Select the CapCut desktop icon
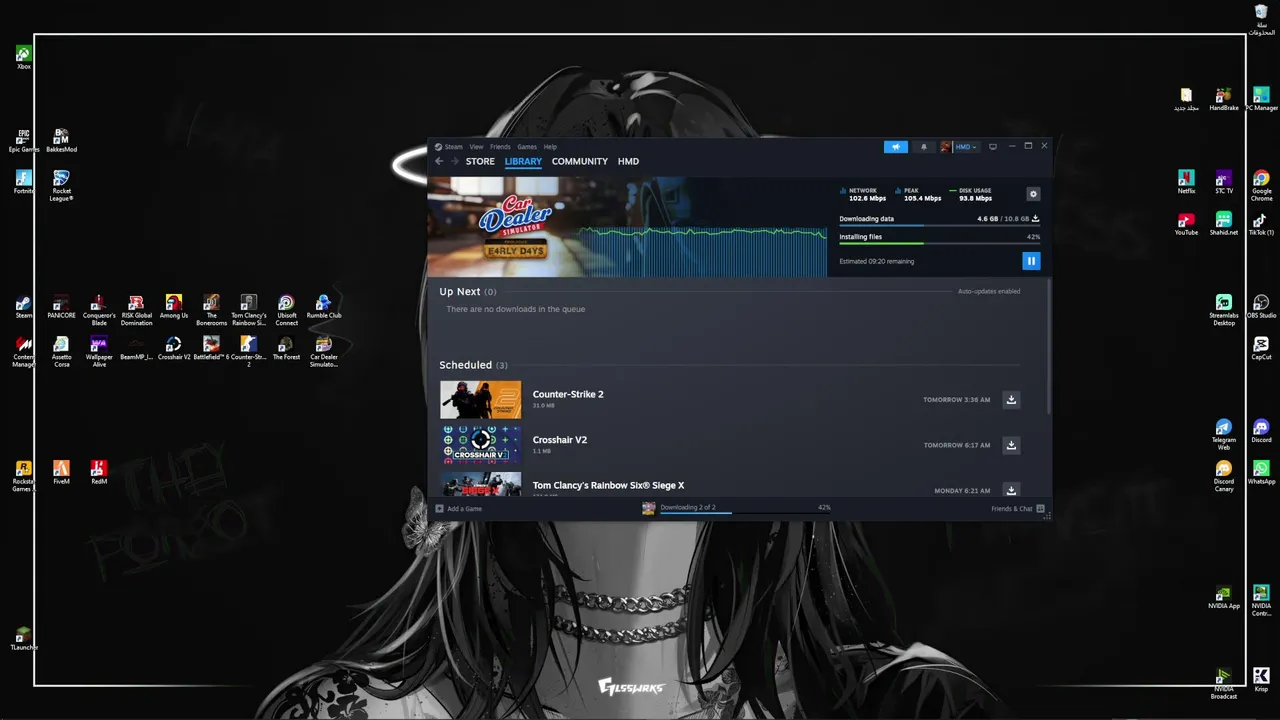This screenshot has height=720, width=1280. point(1261,348)
